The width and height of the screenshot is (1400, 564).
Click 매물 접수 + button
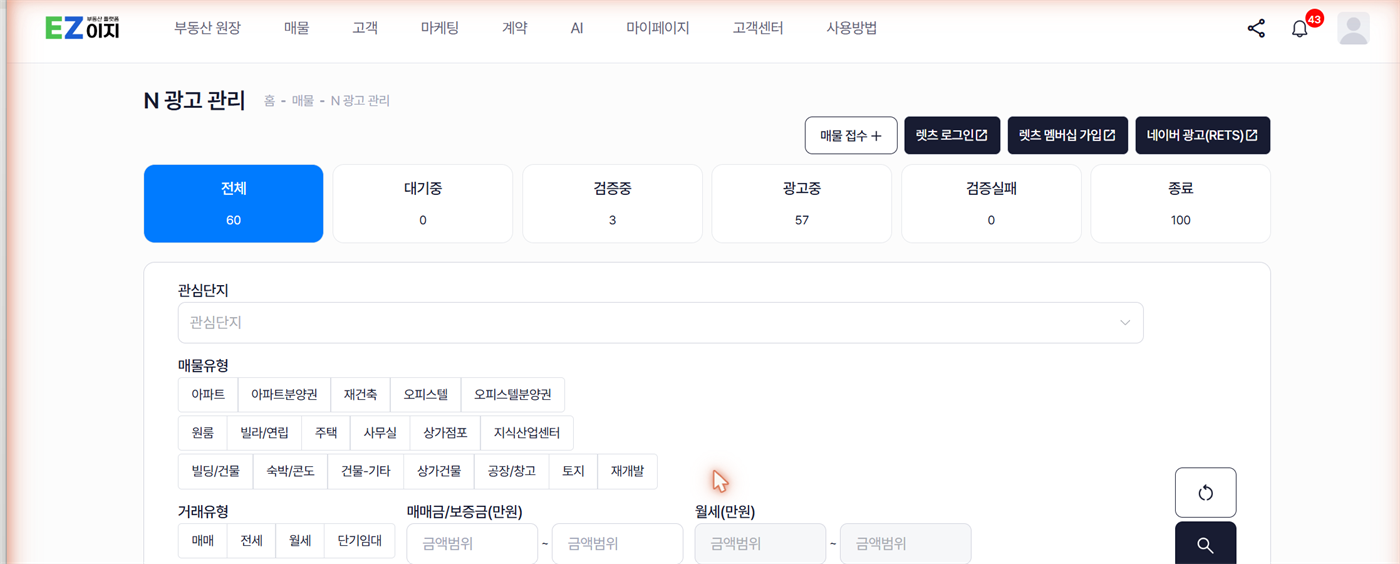850,136
